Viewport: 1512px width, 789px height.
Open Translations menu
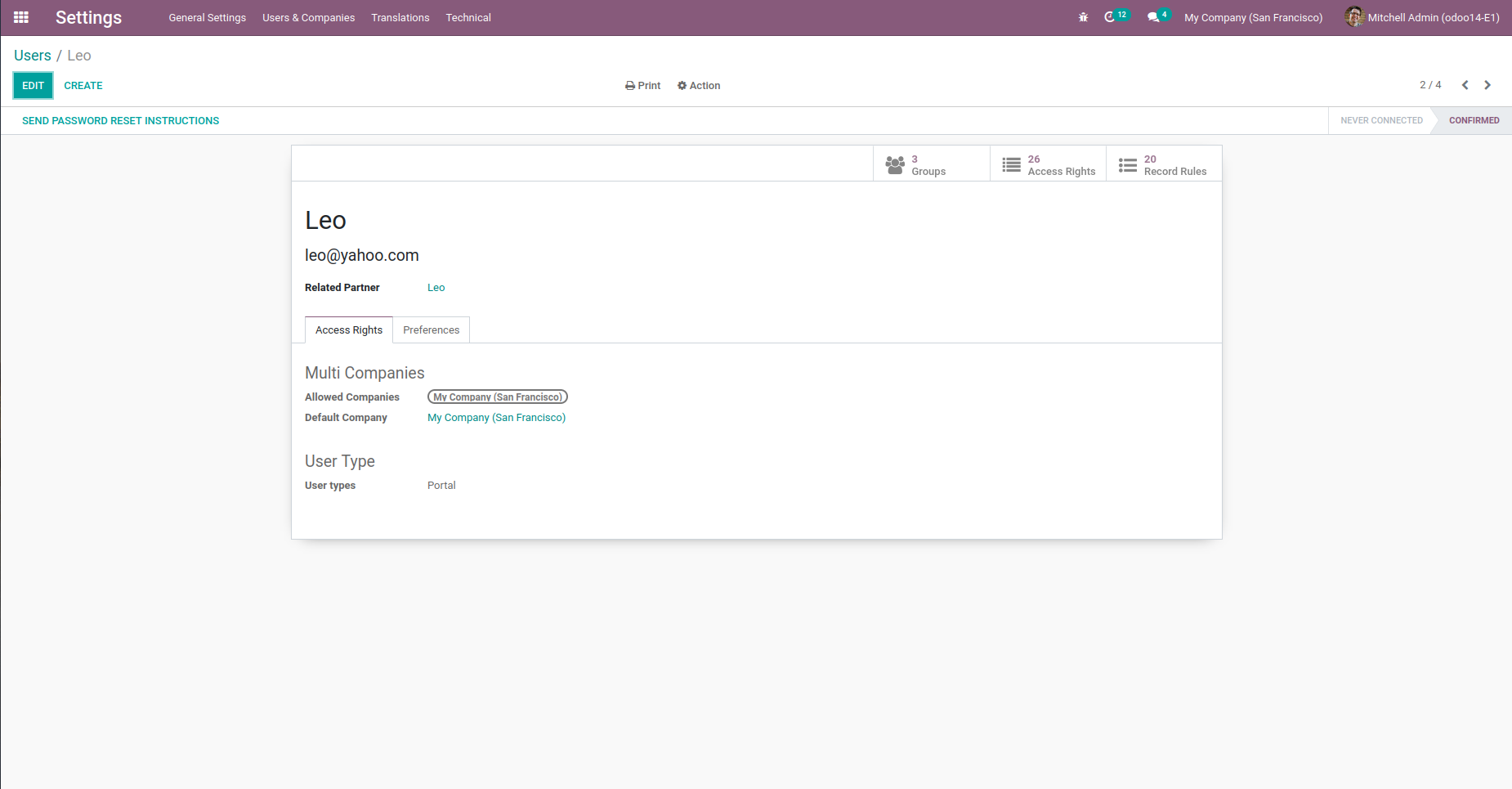coord(400,17)
